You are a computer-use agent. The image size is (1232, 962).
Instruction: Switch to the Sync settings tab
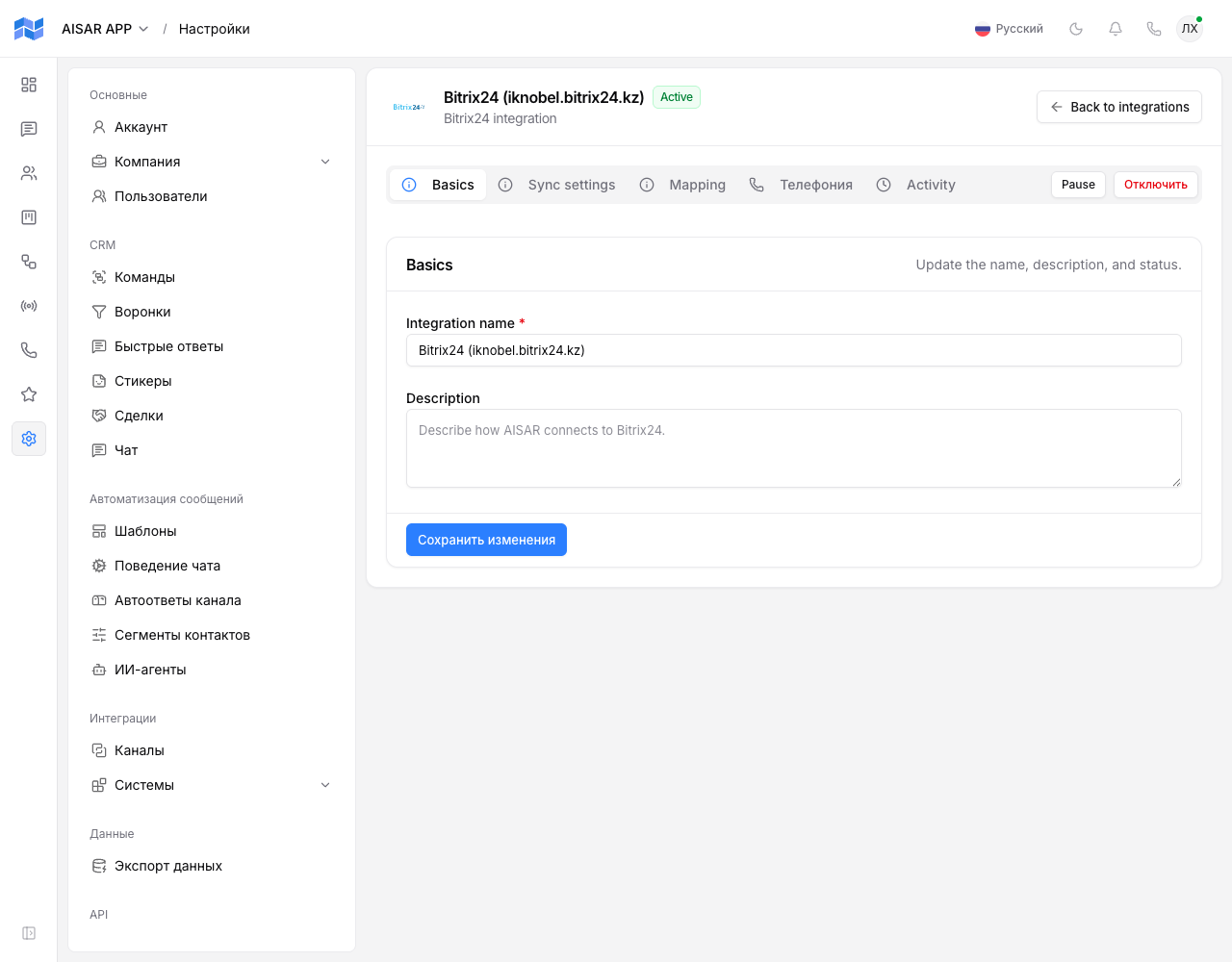point(556,185)
